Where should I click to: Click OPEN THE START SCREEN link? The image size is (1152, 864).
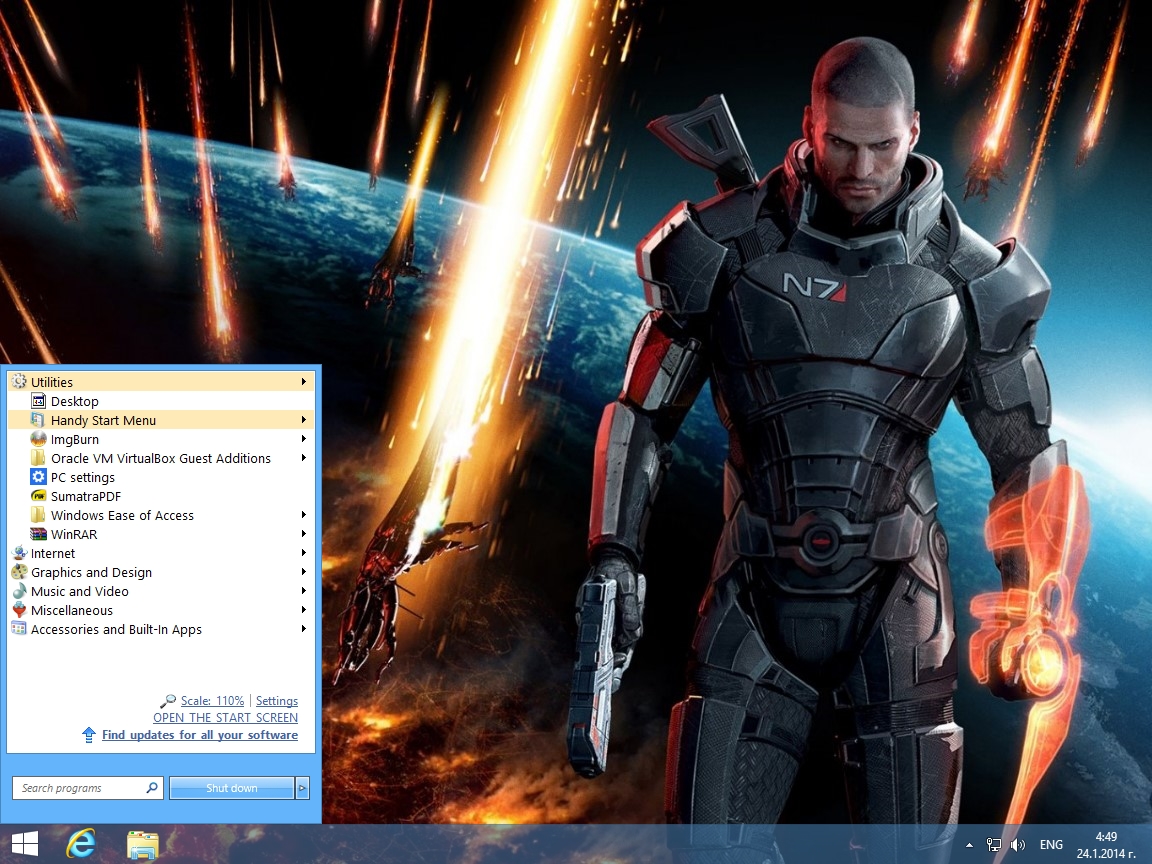point(226,718)
